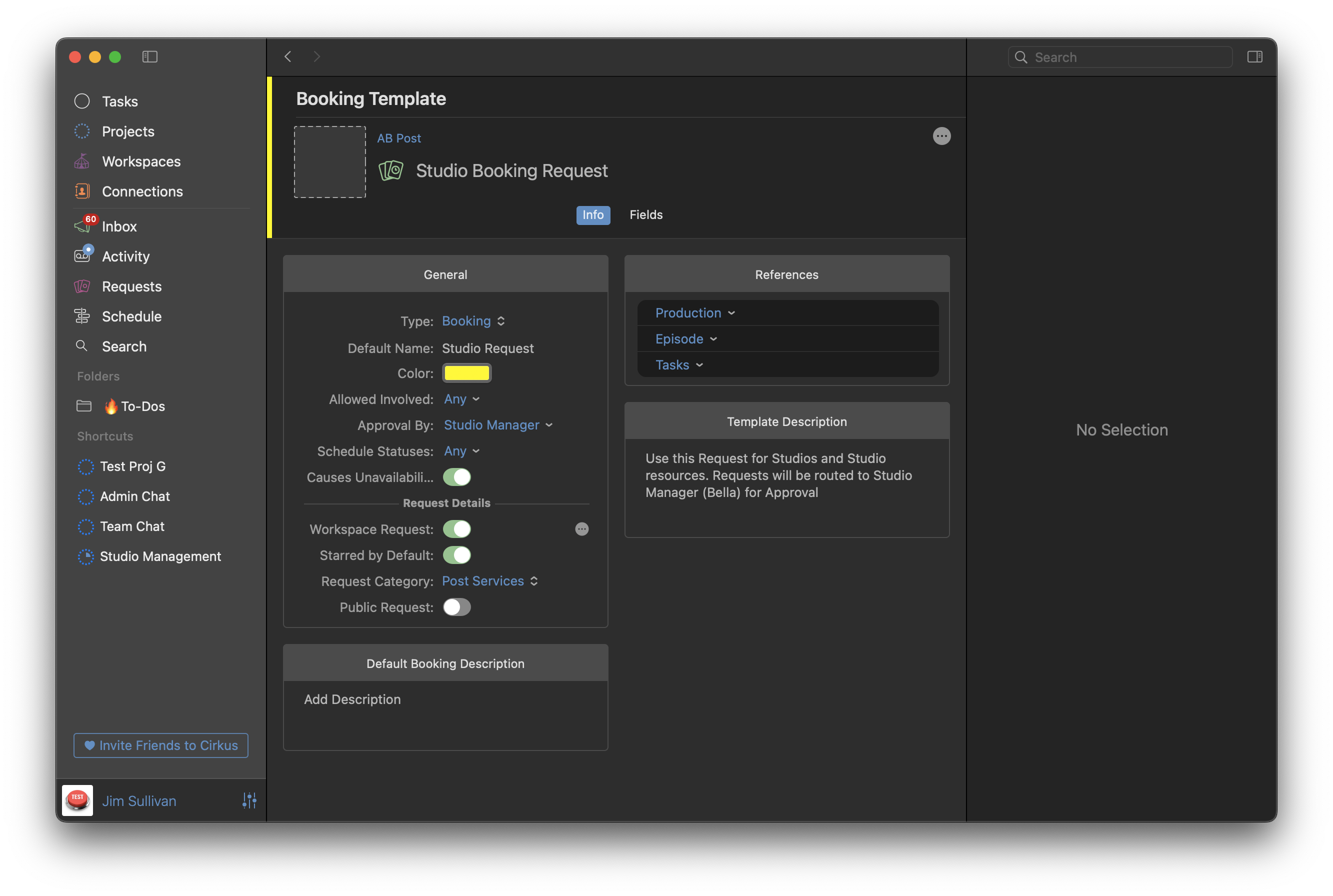Open the AB Post link

399,138
